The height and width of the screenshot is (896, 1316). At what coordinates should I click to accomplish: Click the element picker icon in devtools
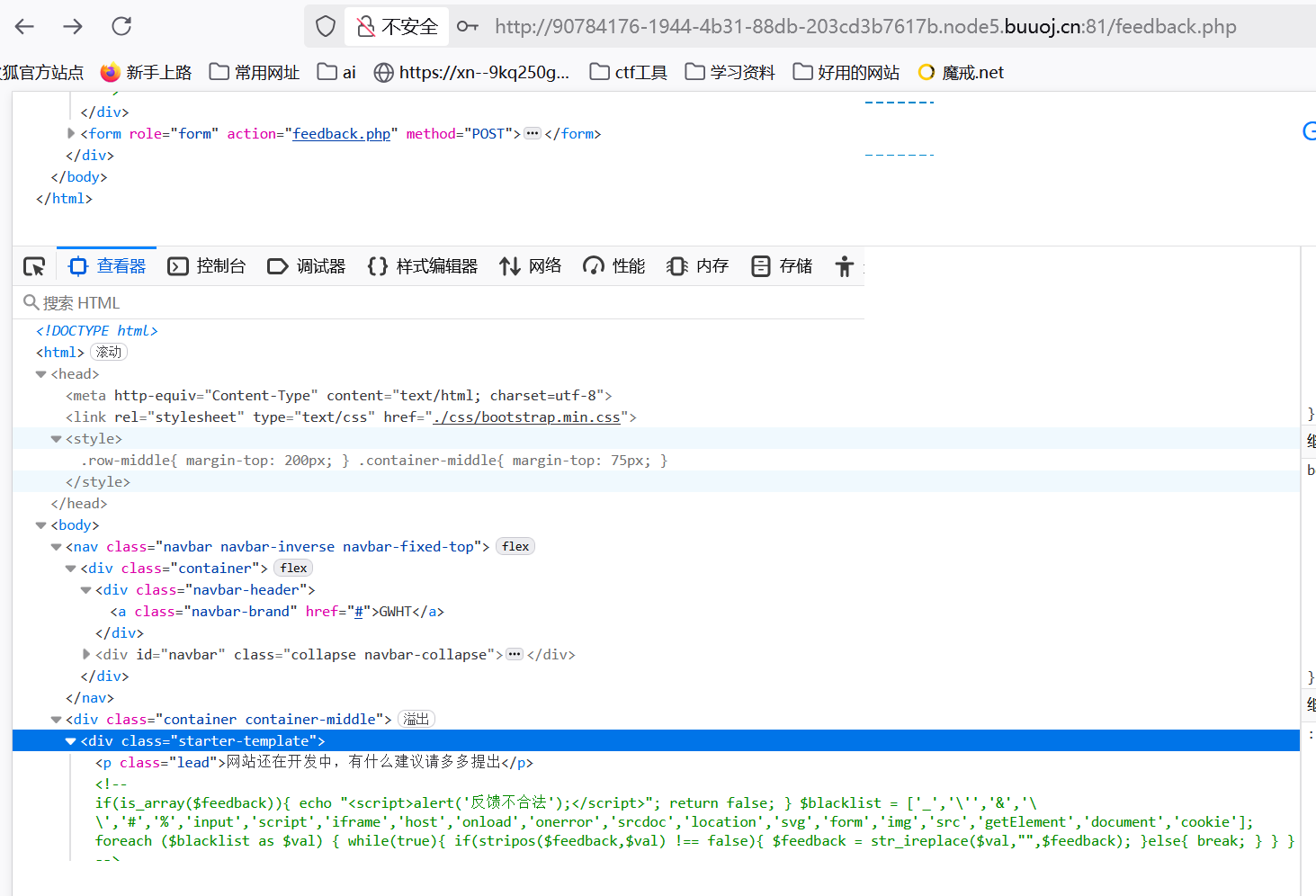click(34, 266)
